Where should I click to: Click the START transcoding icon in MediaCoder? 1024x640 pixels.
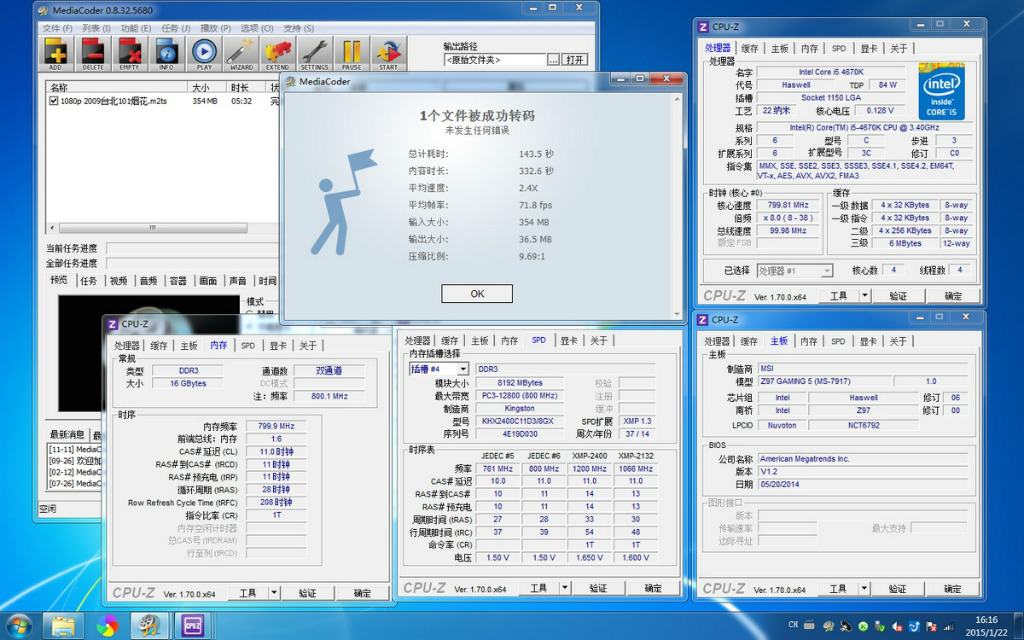coord(389,54)
